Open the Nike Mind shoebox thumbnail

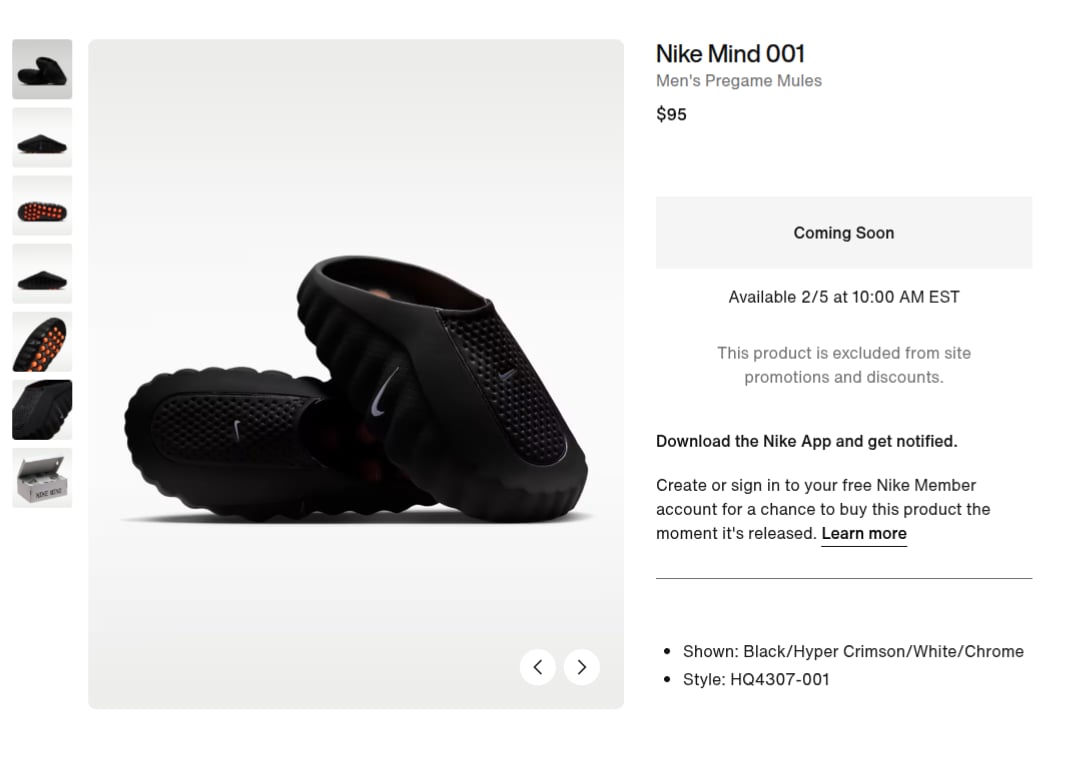coord(42,477)
